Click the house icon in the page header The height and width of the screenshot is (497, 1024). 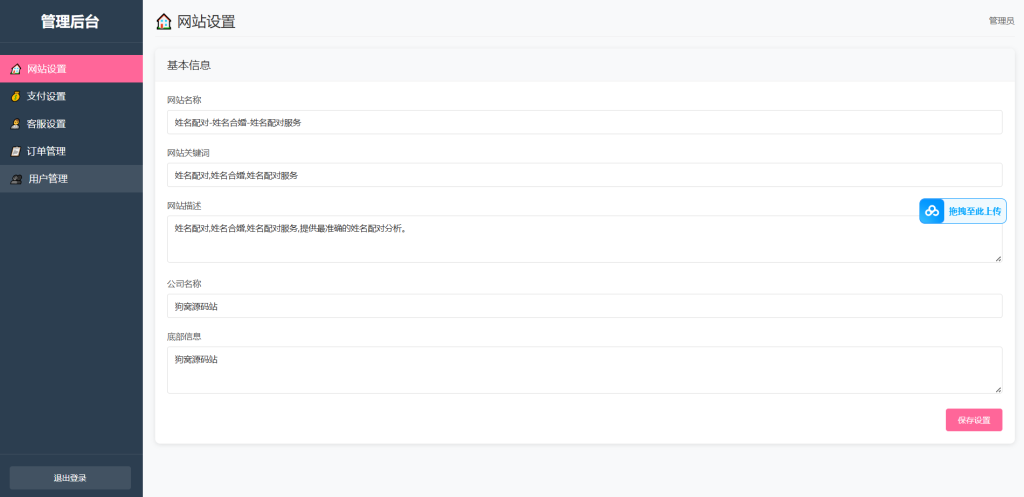click(164, 21)
